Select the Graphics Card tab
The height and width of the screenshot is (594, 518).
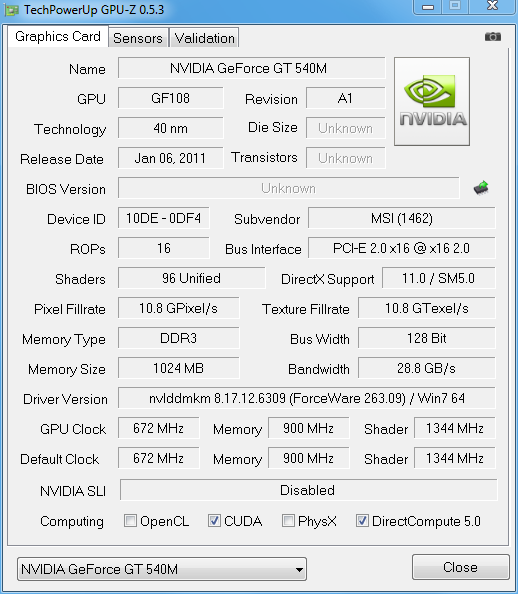58,36
